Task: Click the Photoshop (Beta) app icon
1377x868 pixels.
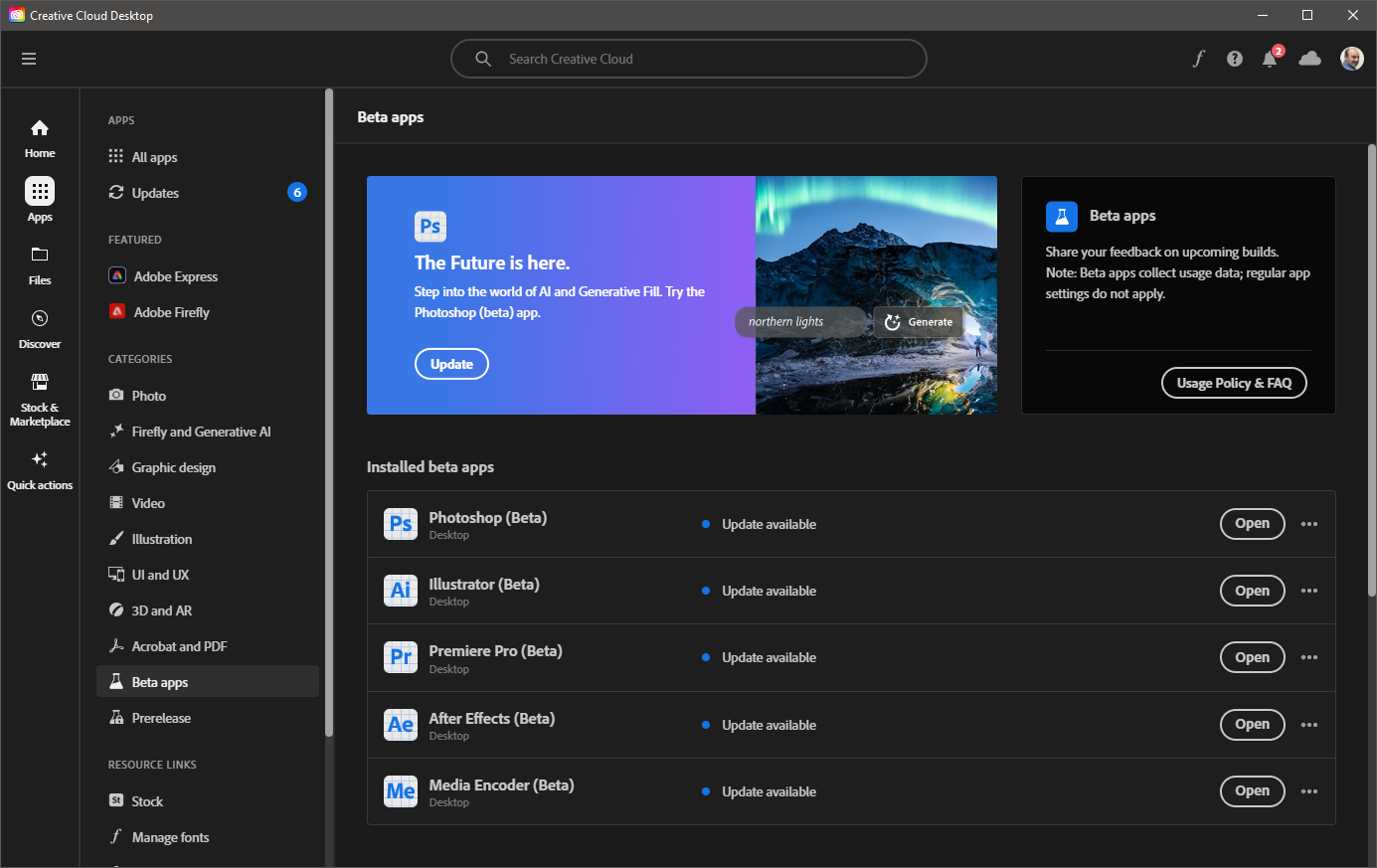Action: pyautogui.click(x=400, y=523)
